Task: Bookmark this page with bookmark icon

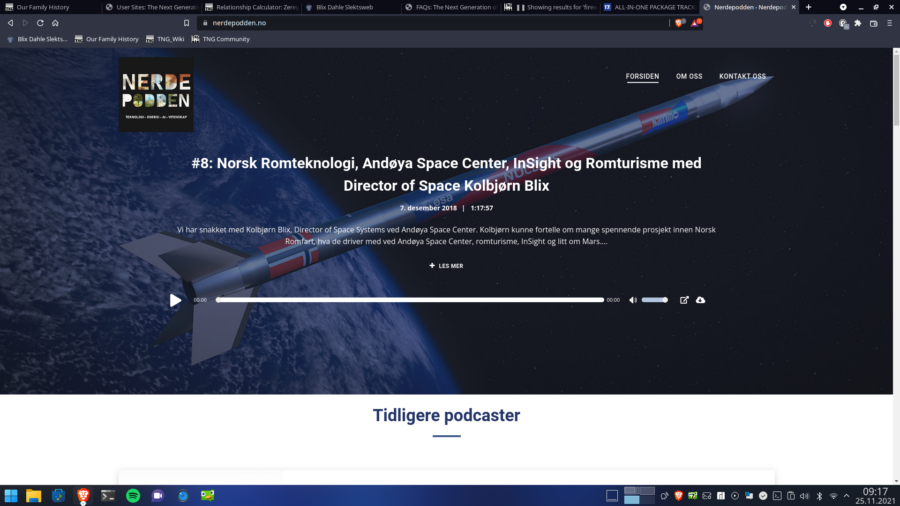Action: [x=186, y=23]
